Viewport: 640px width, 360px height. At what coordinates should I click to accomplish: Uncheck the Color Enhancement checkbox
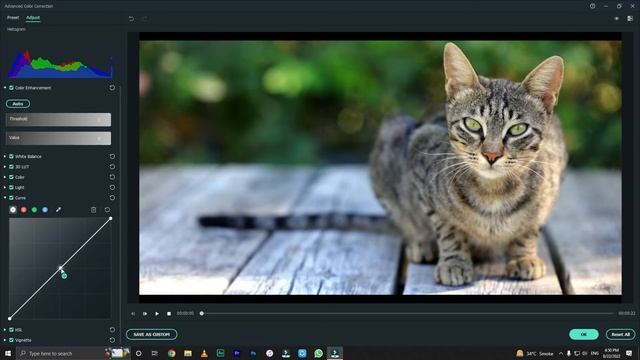[x=11, y=87]
